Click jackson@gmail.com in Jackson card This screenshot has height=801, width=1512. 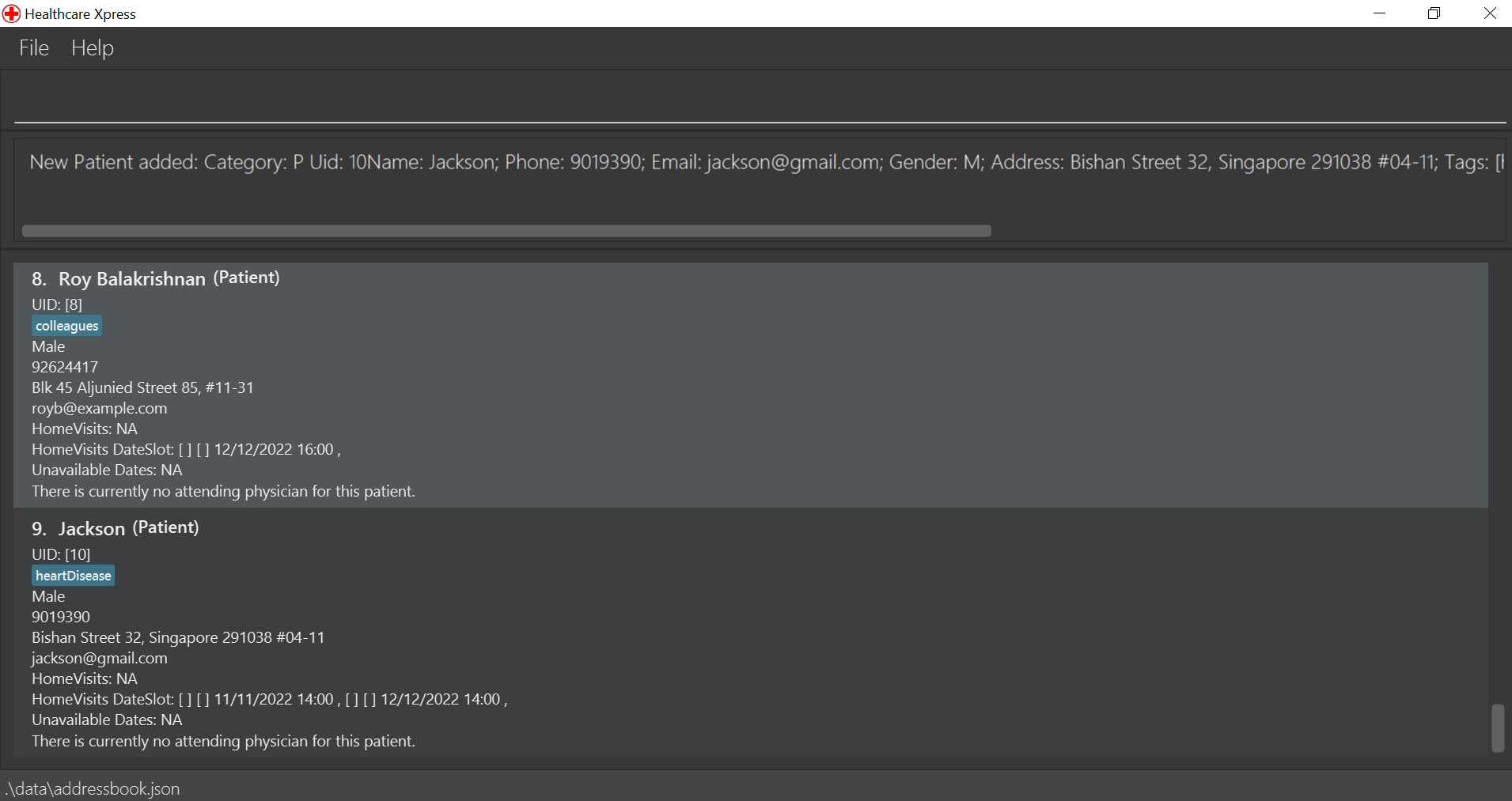100,658
